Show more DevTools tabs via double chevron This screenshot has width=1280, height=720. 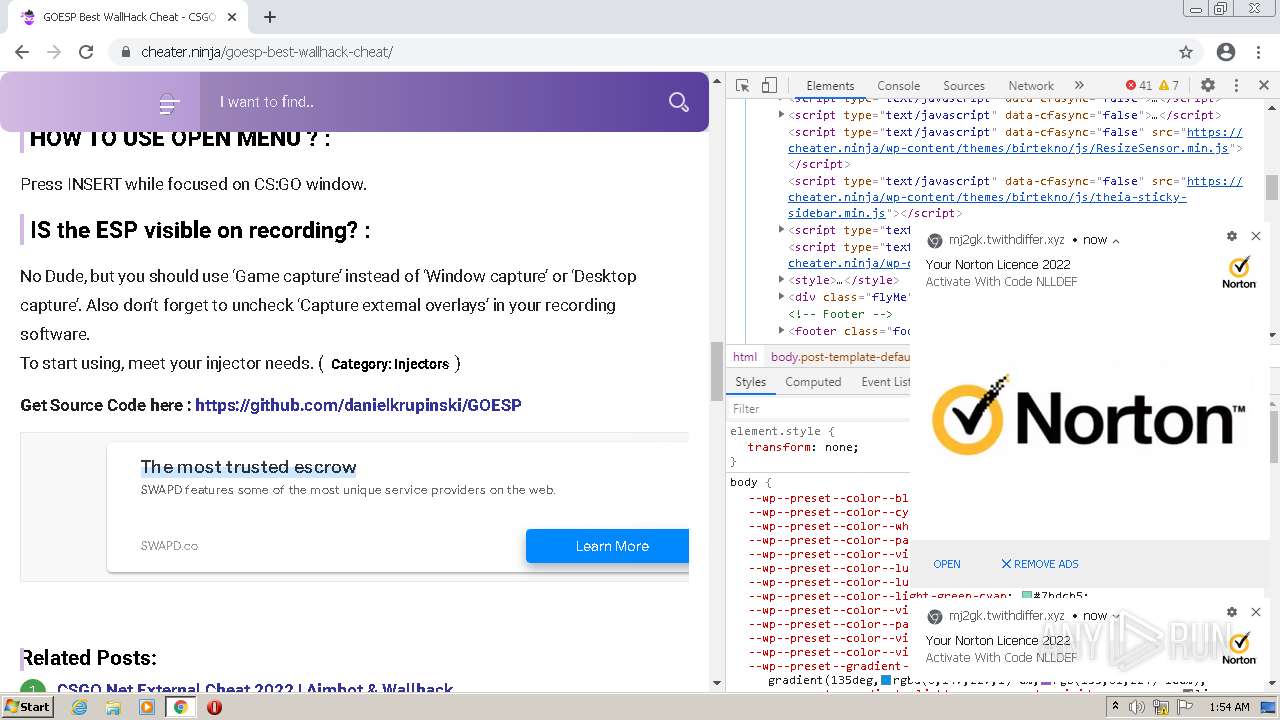(x=1079, y=86)
